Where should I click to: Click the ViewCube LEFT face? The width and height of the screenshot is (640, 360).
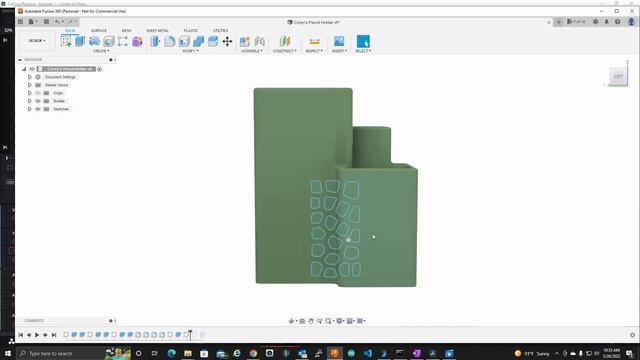click(618, 76)
